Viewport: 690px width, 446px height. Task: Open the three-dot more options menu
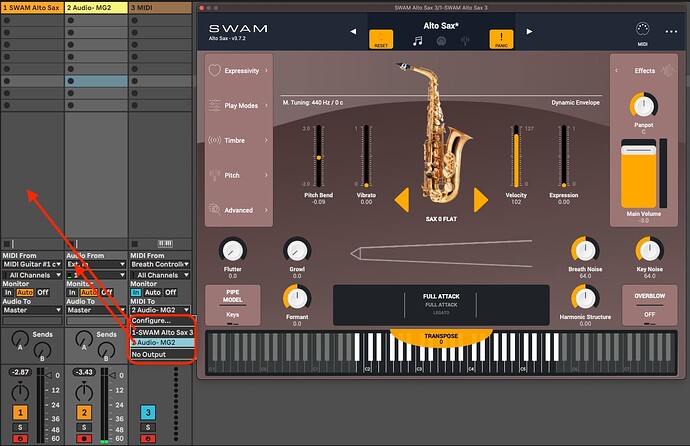671,32
